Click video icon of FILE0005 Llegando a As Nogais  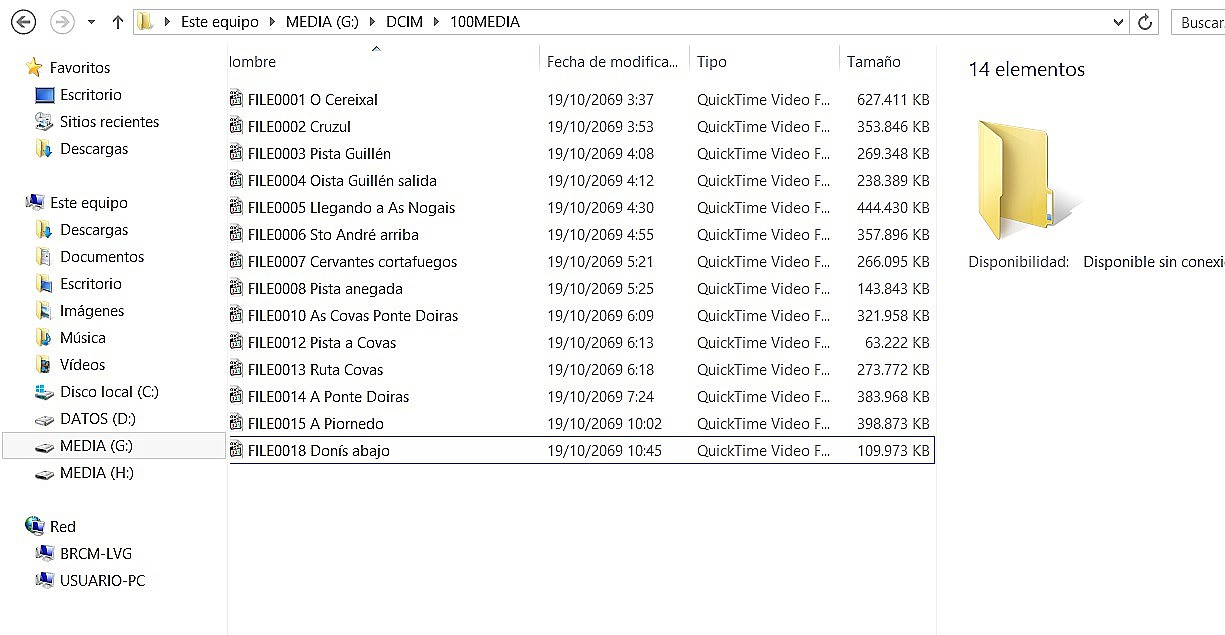click(237, 207)
